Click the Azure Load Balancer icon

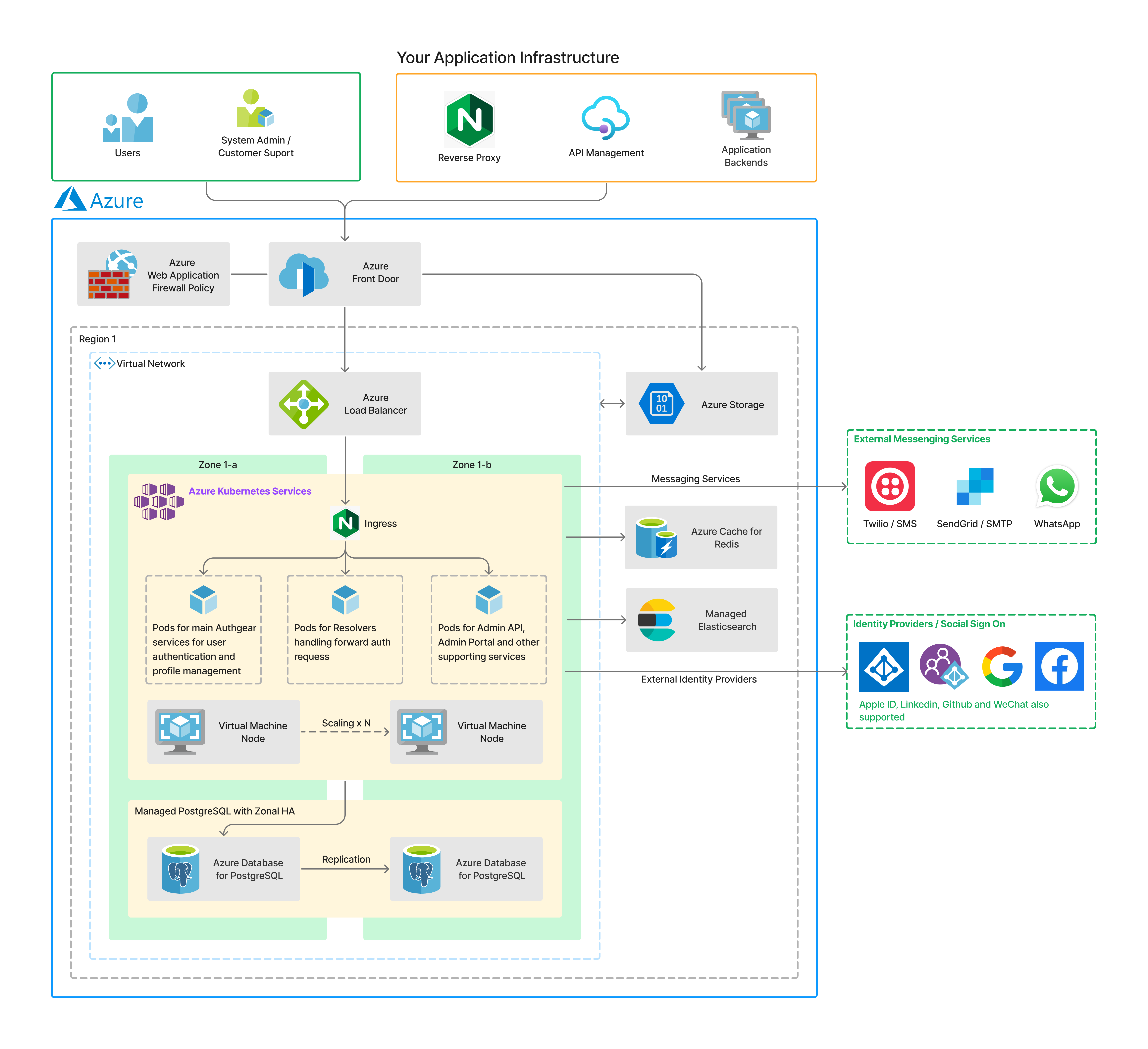tap(303, 404)
